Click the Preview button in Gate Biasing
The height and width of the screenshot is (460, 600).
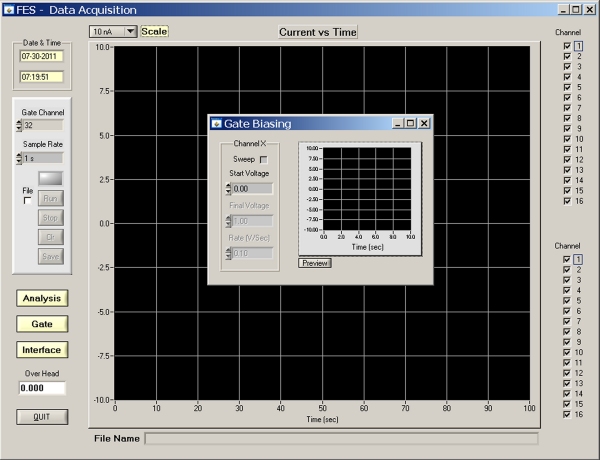pos(314,263)
